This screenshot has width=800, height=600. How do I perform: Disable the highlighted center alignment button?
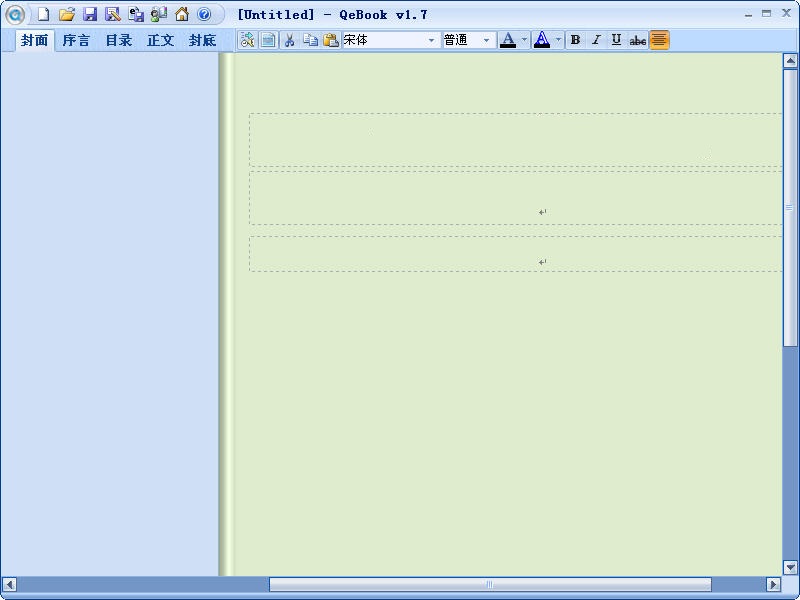tap(659, 40)
